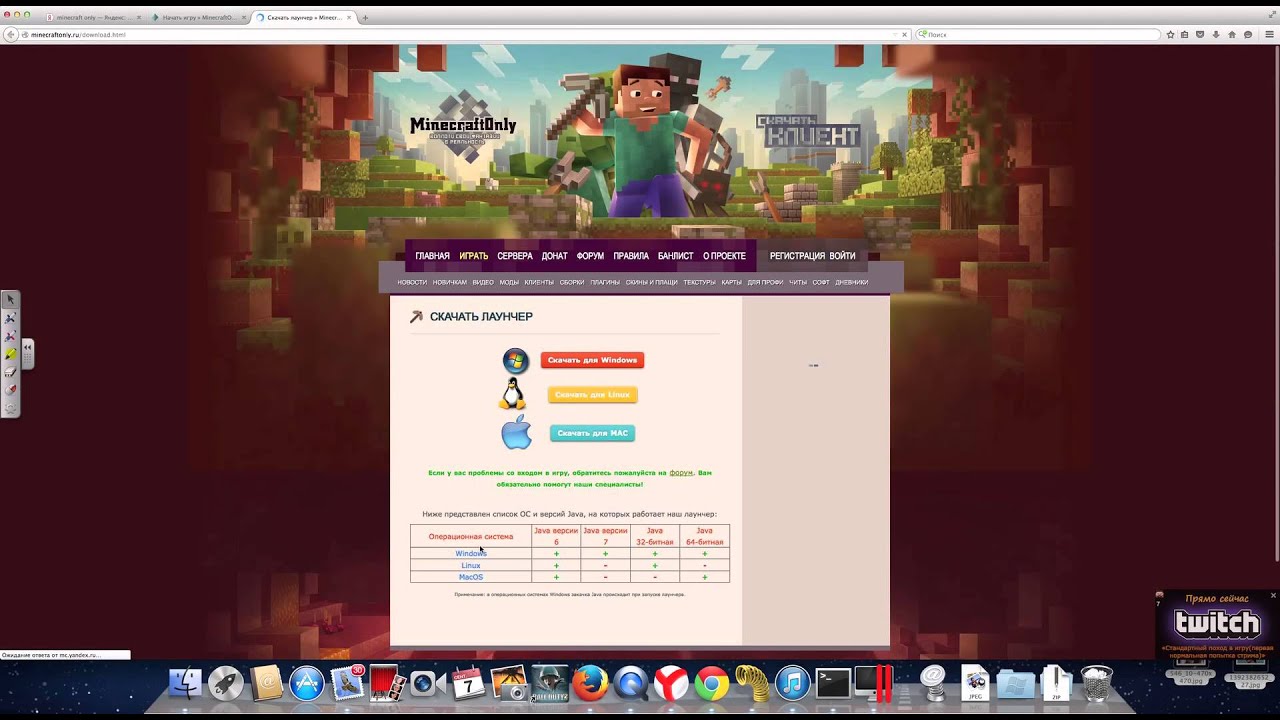Image resolution: width=1280 pixels, height=720 pixels.
Task: Open ДОНАТ in the site menu
Action: 554,256
